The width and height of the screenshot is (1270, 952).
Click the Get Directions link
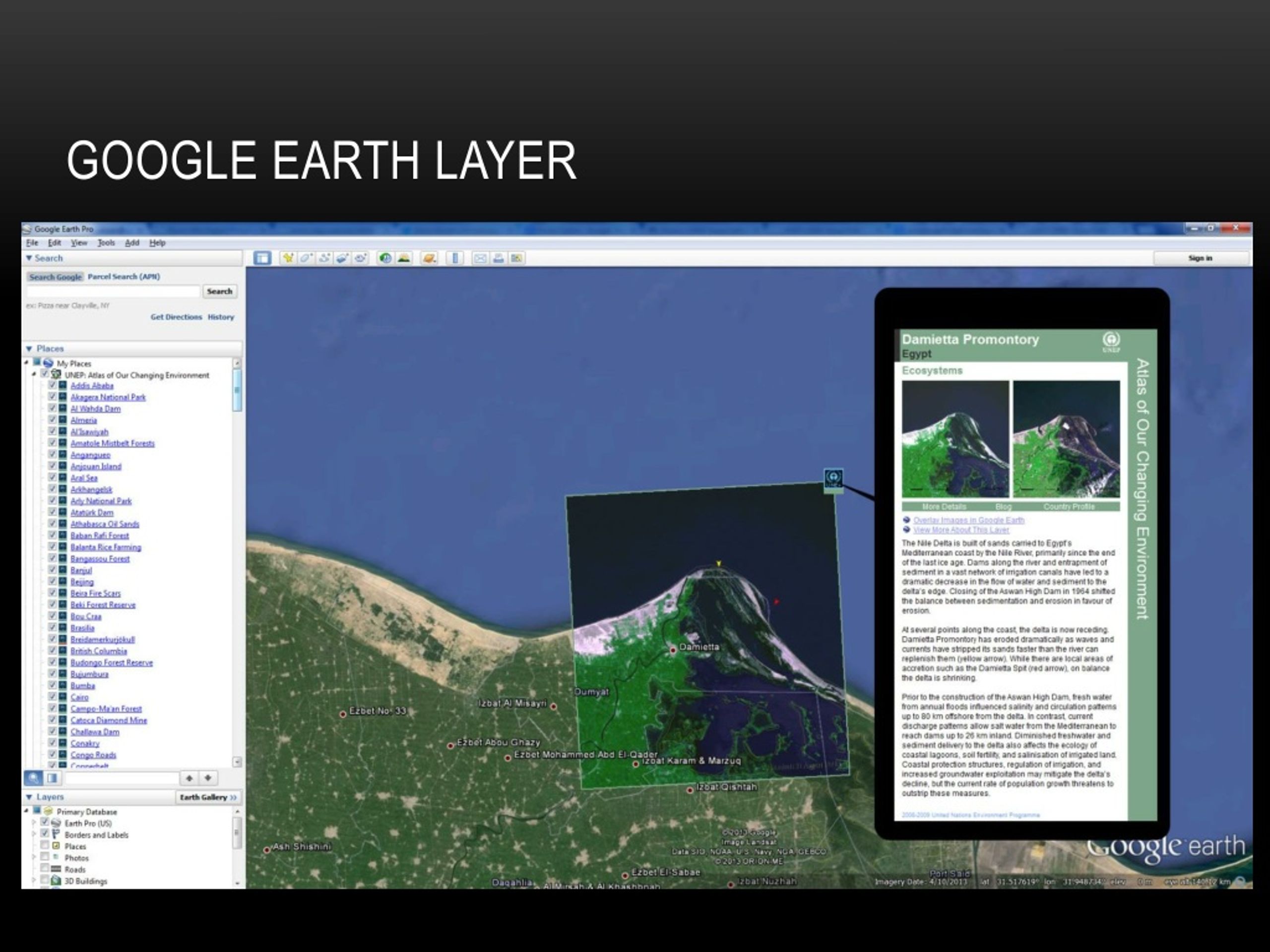click(x=176, y=317)
